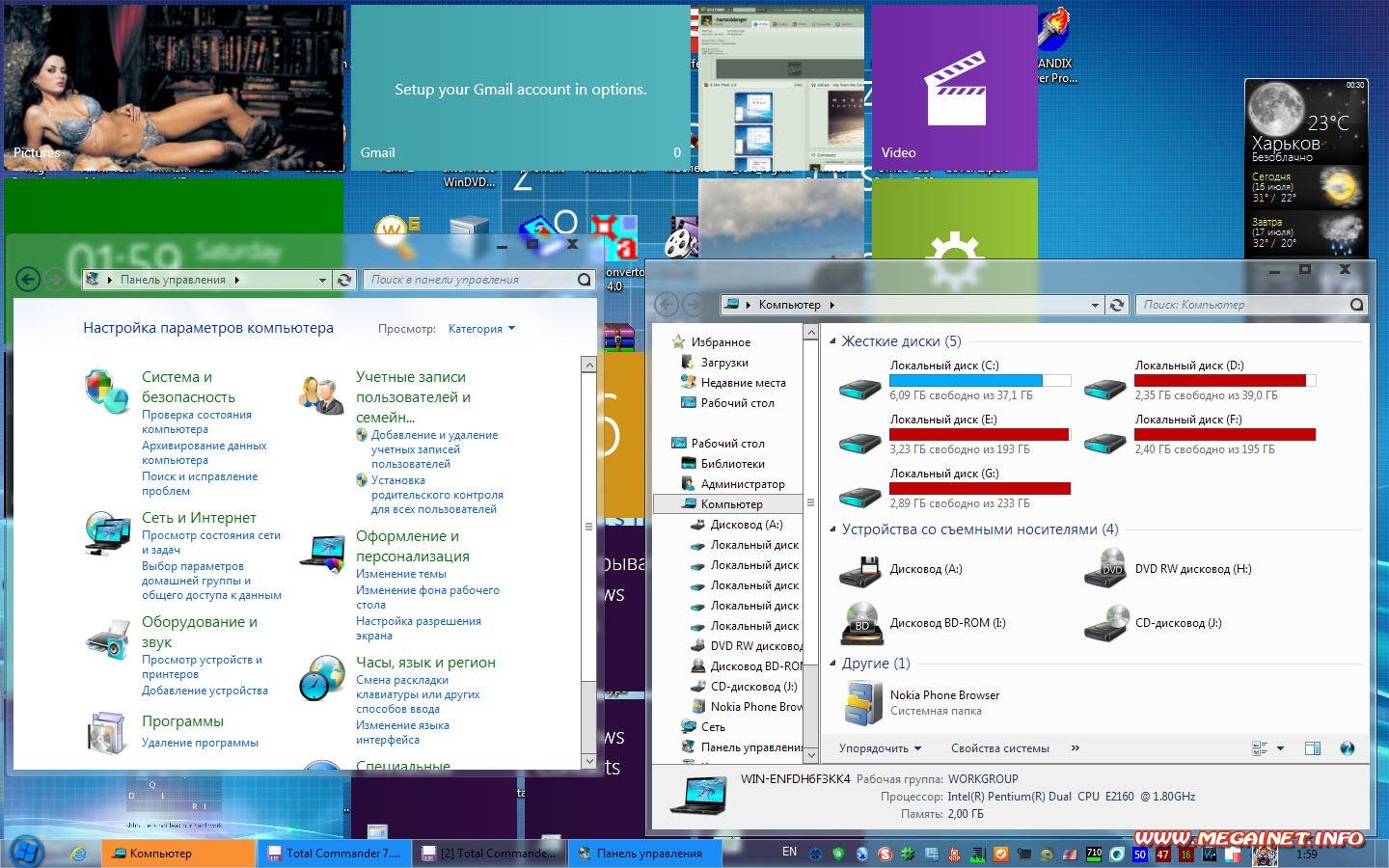
Task: Collapse the Устройства со съемными носителями group
Action: [833, 529]
